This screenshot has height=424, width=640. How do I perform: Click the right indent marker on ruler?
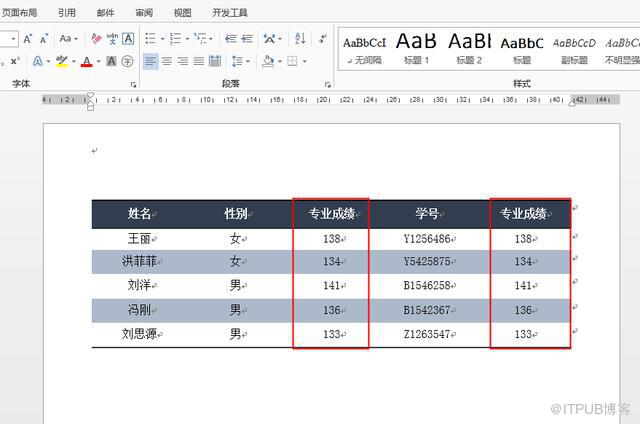(572, 103)
